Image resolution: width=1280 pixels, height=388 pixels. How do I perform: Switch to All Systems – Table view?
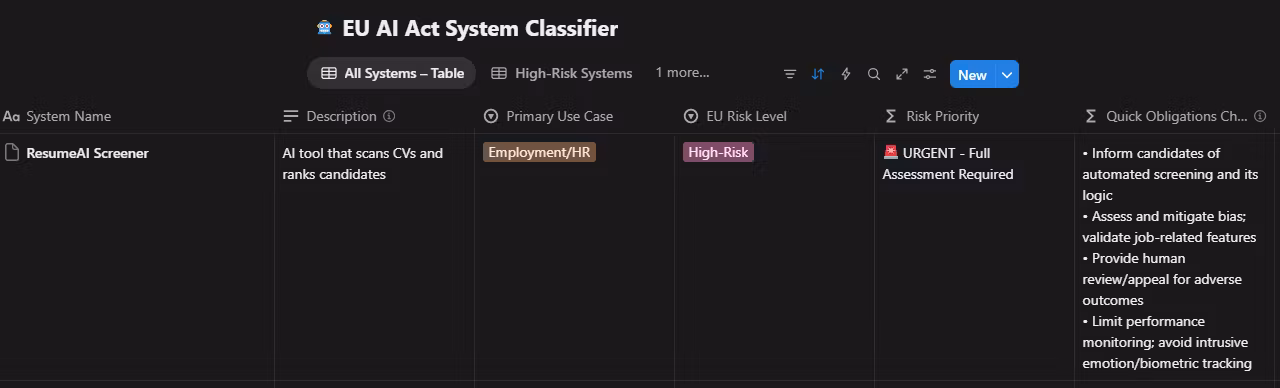[x=392, y=73]
